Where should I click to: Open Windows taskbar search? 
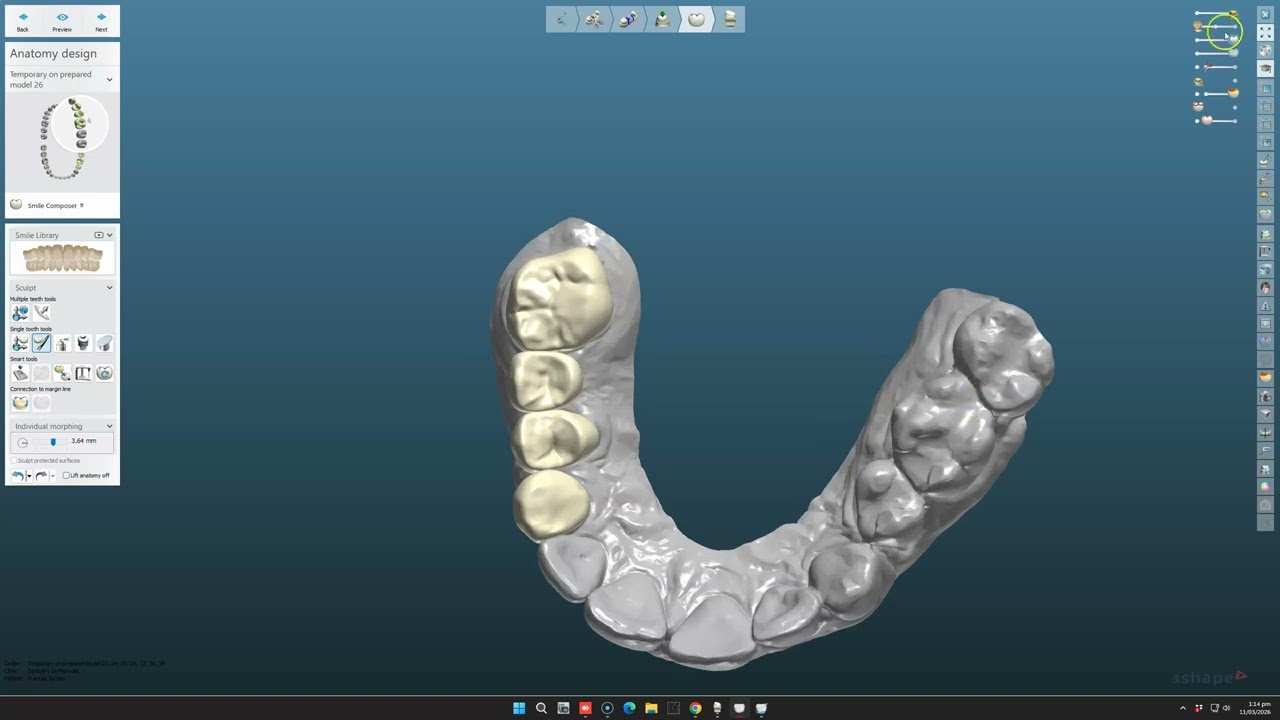(541, 708)
